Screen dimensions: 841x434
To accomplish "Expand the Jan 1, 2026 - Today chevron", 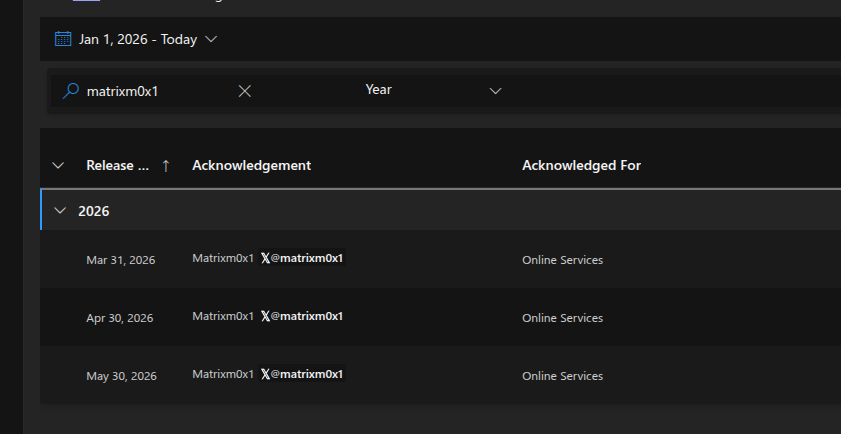I will click(211, 39).
